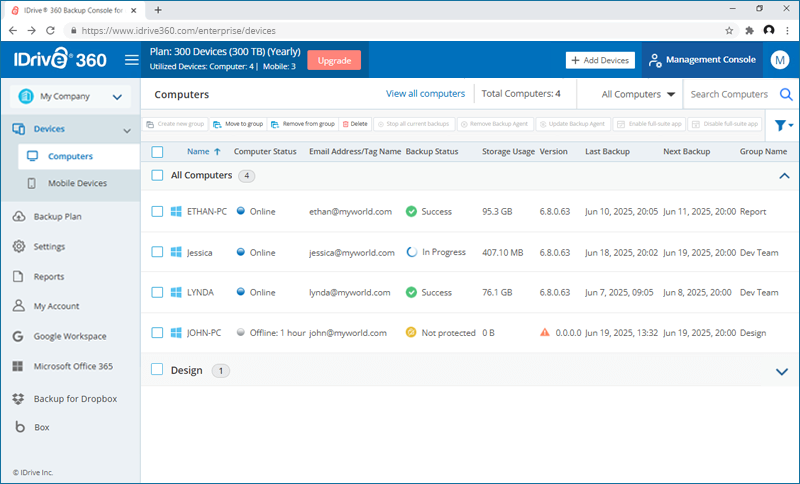Screen dimensions: 800x484
Task: Check the Design group checkbox
Action: [x=157, y=370]
